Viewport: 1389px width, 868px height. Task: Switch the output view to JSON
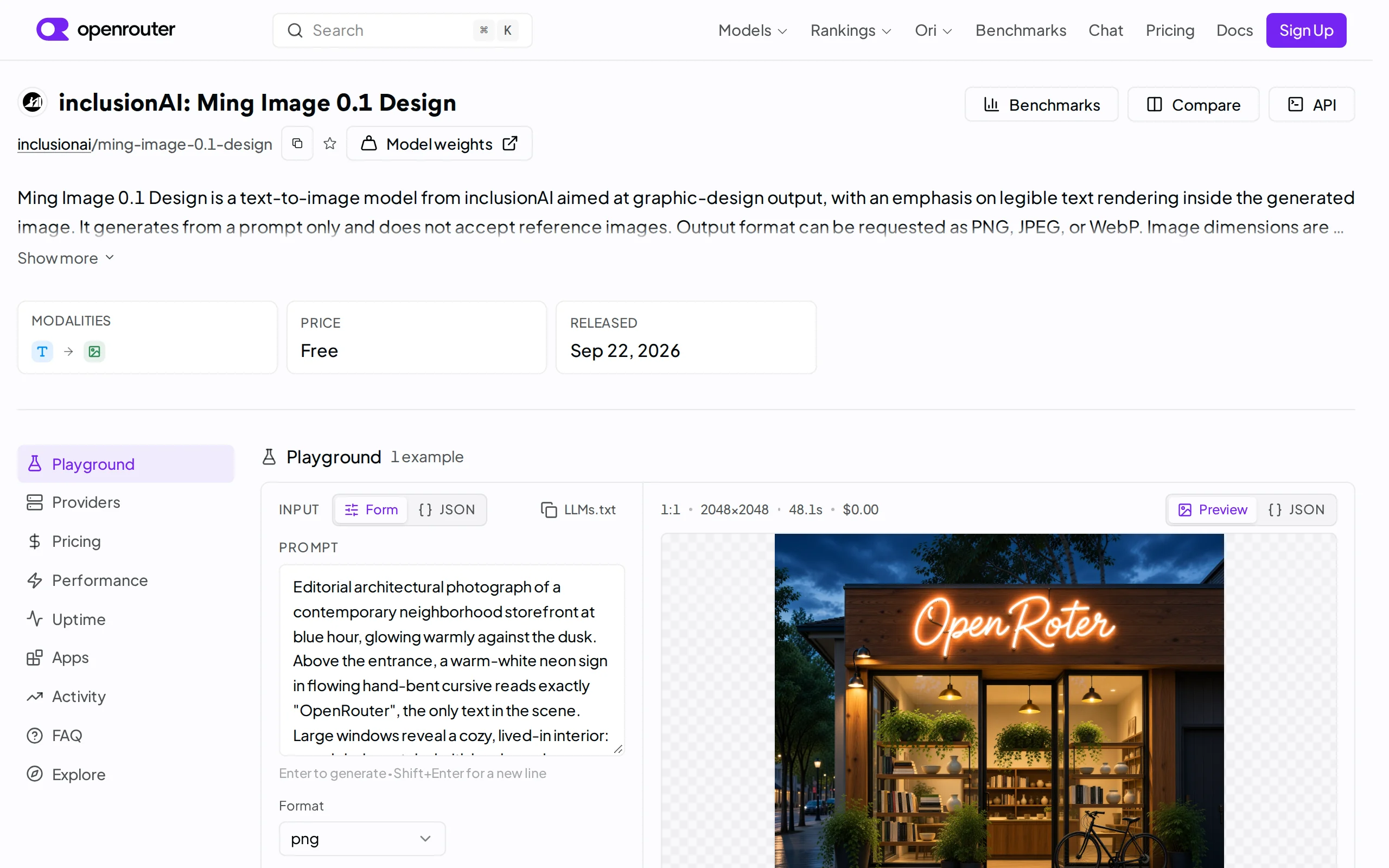click(x=1296, y=510)
